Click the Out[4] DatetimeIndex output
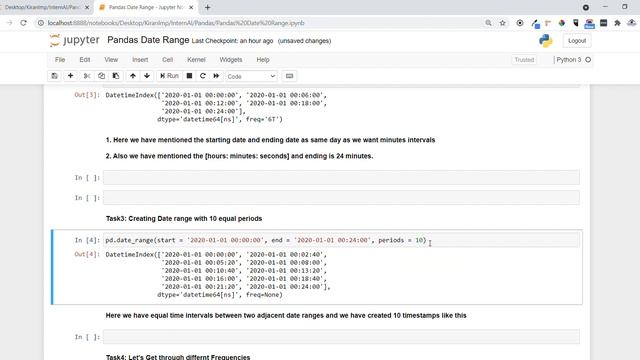Viewport: 640px width, 360px height. [x=218, y=274]
